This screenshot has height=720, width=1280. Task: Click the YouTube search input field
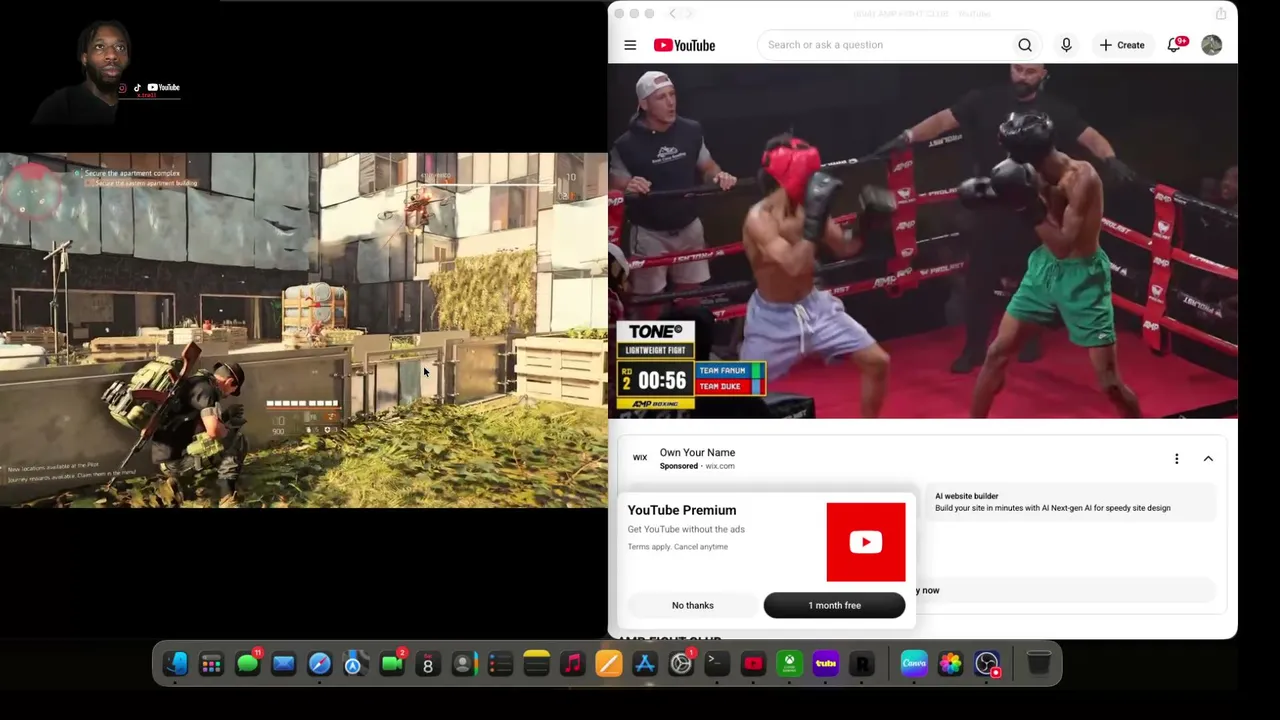(x=885, y=45)
